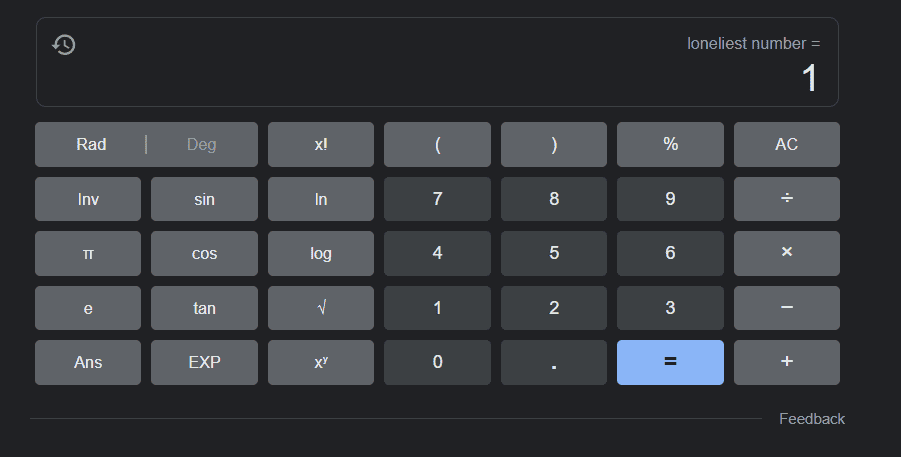Click the minus operator key

tap(786, 308)
